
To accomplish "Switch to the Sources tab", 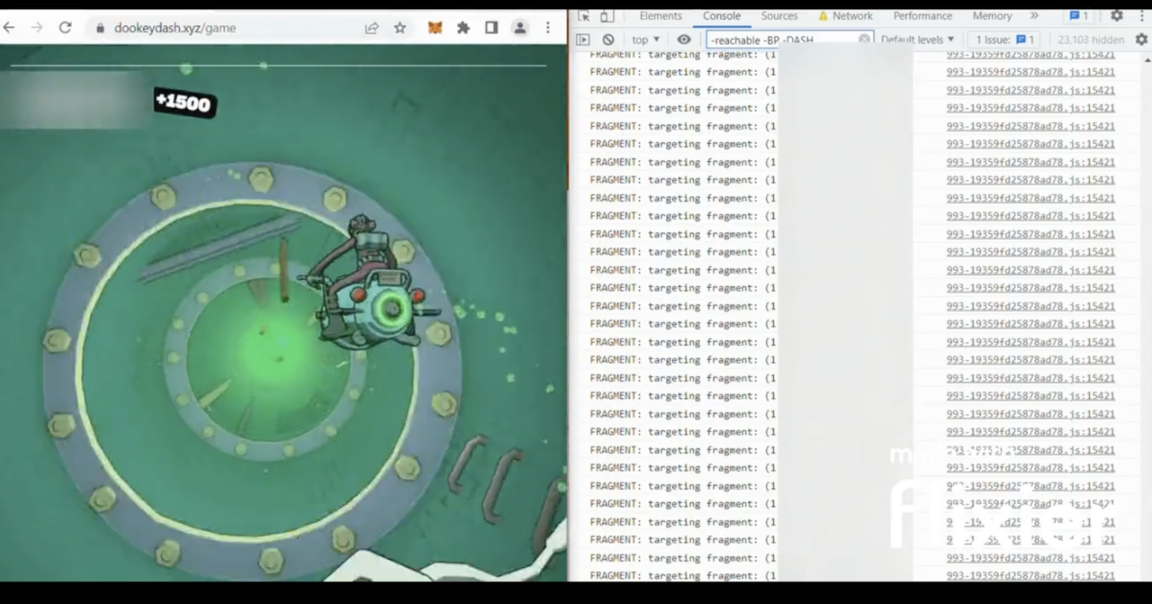I will [x=779, y=16].
